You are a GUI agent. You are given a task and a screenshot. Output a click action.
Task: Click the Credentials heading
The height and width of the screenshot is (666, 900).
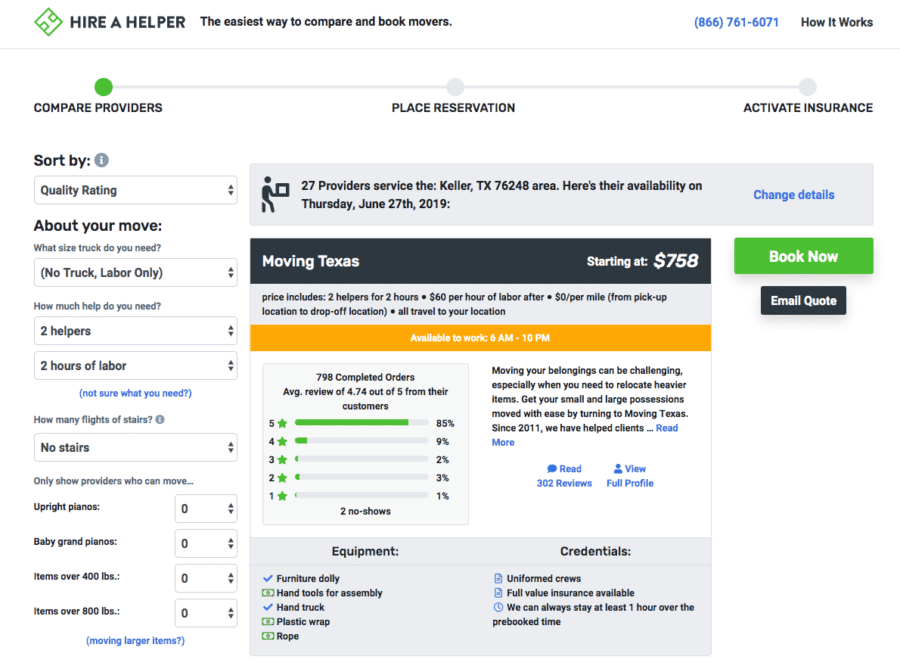point(595,551)
